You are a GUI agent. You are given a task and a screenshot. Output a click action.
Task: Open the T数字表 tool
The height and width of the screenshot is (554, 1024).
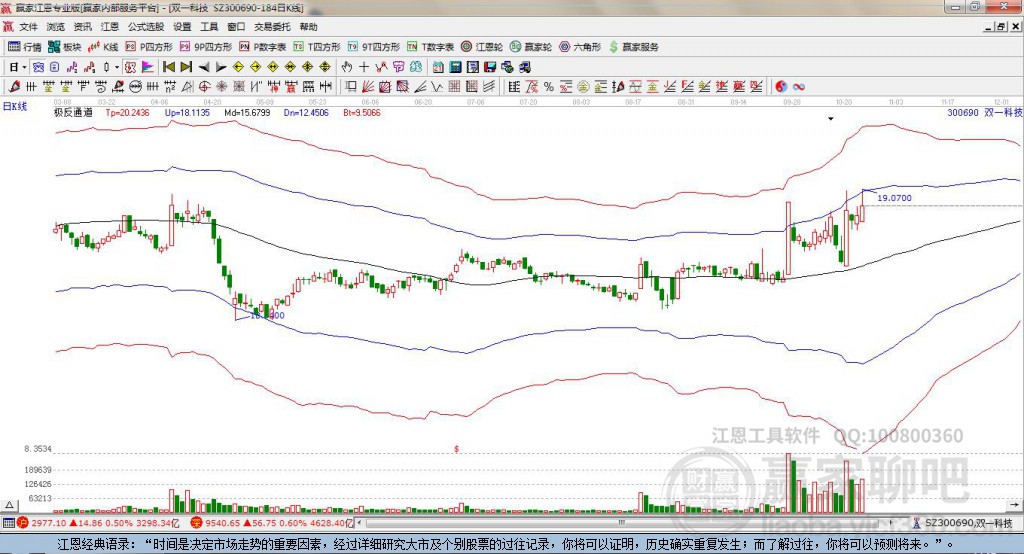[430, 47]
